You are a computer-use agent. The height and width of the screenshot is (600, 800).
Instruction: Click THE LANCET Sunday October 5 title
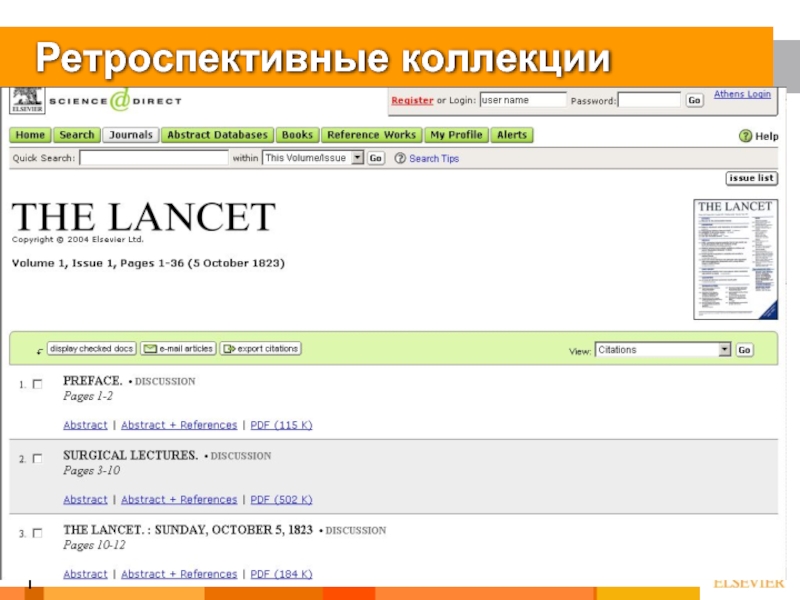pyautogui.click(x=188, y=530)
